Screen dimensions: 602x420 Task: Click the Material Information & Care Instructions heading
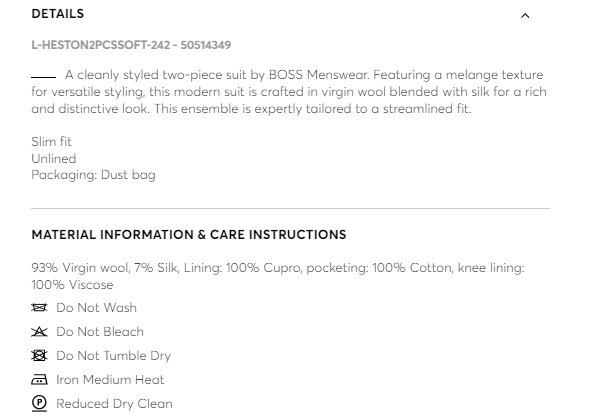click(189, 235)
